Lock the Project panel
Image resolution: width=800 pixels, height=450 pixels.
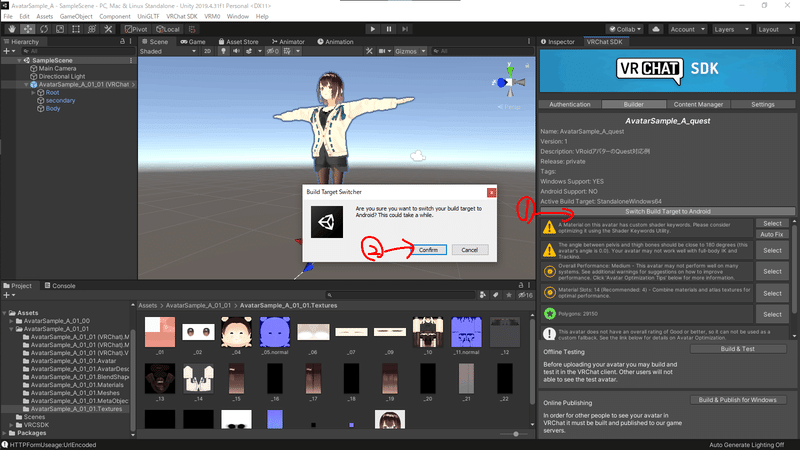(x=521, y=285)
